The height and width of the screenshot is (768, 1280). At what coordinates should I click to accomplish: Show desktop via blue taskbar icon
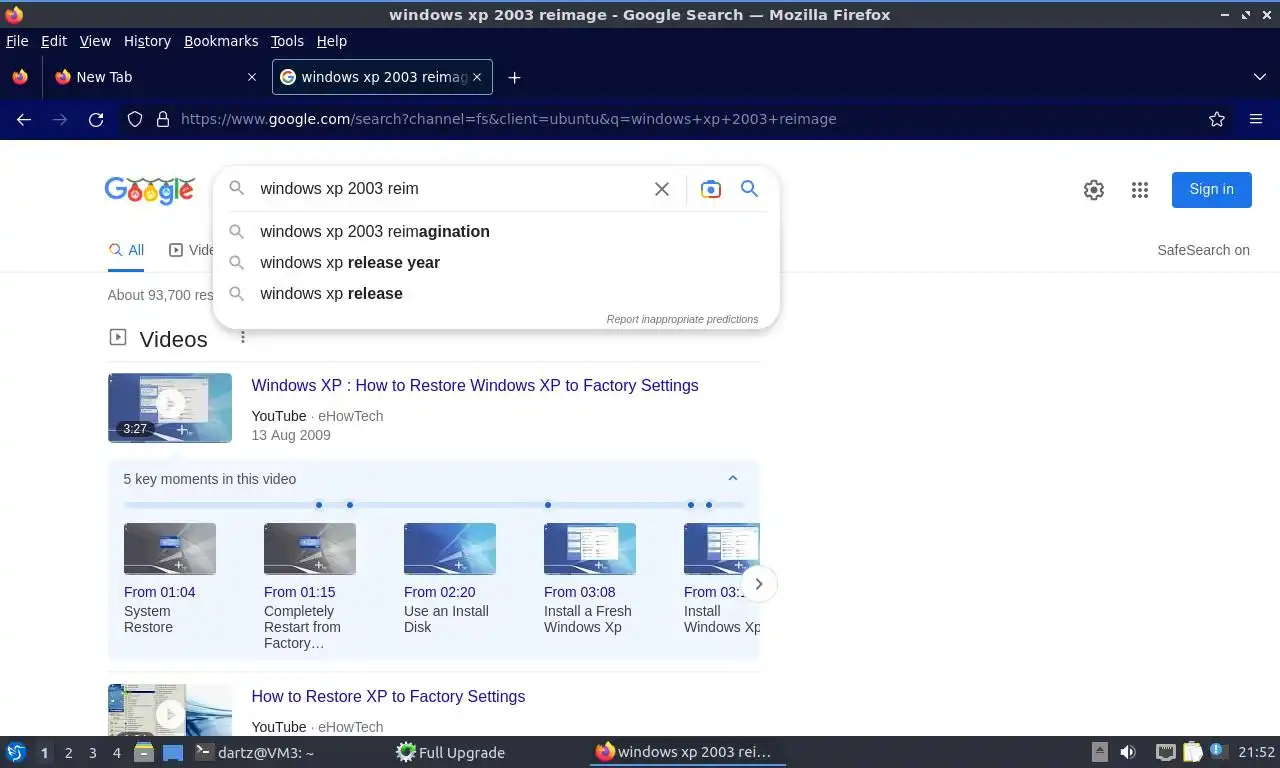[x=173, y=752]
